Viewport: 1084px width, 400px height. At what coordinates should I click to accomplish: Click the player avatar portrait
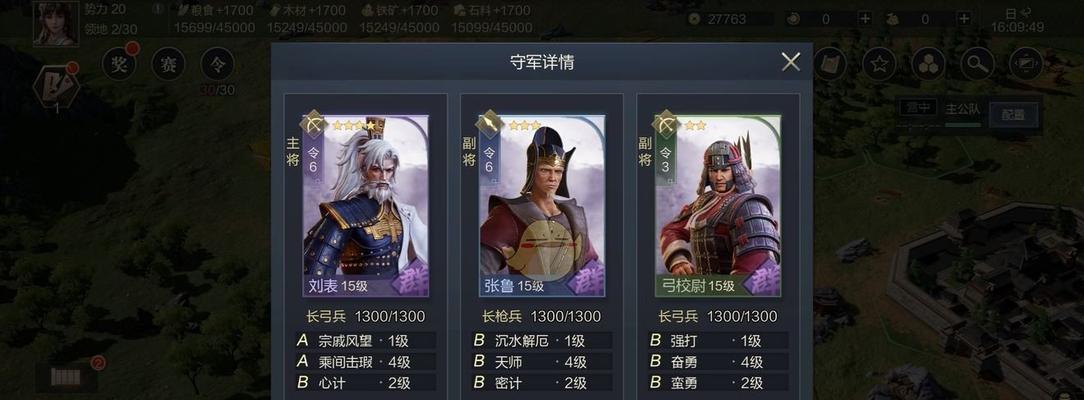coord(55,22)
